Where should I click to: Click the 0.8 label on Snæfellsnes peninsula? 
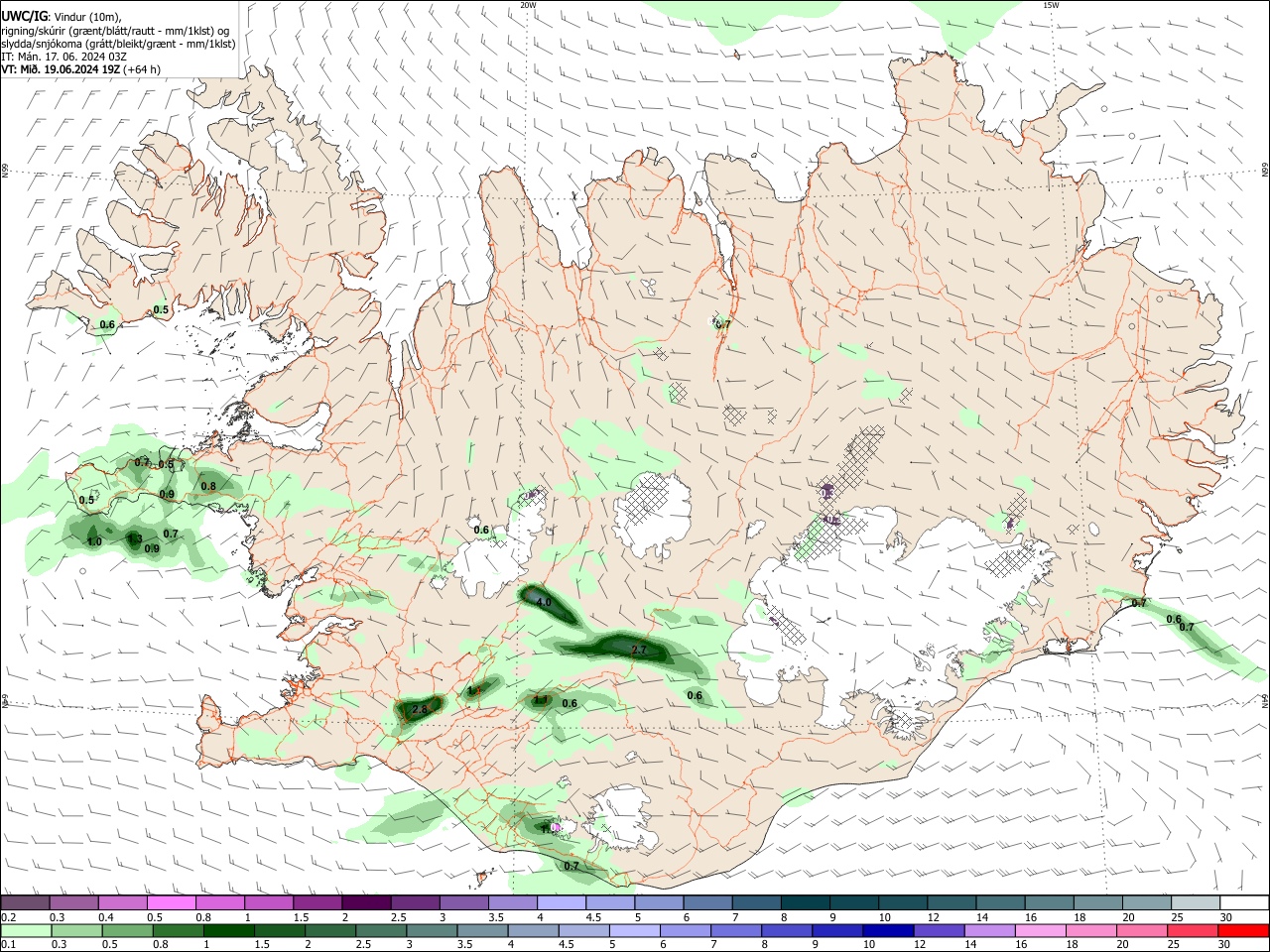208,486
